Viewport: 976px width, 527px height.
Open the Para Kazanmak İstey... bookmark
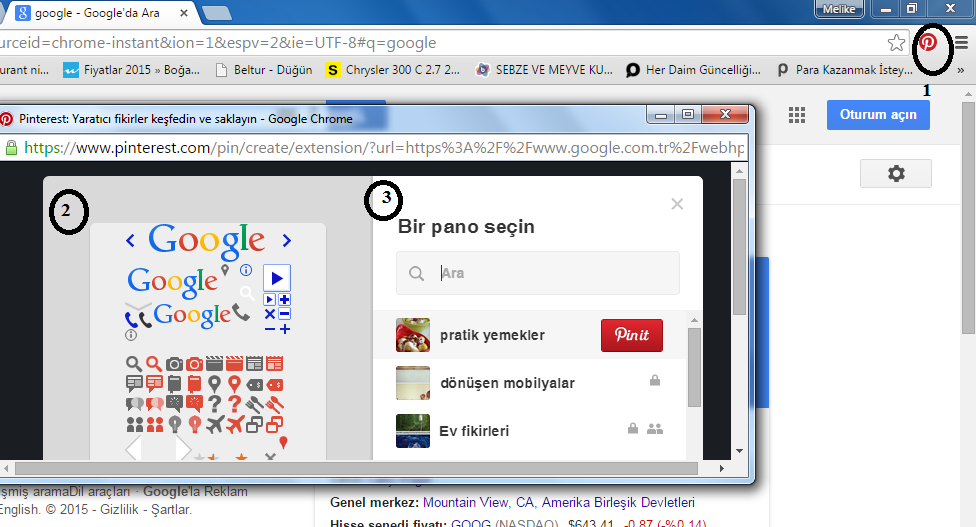pyautogui.click(x=845, y=70)
